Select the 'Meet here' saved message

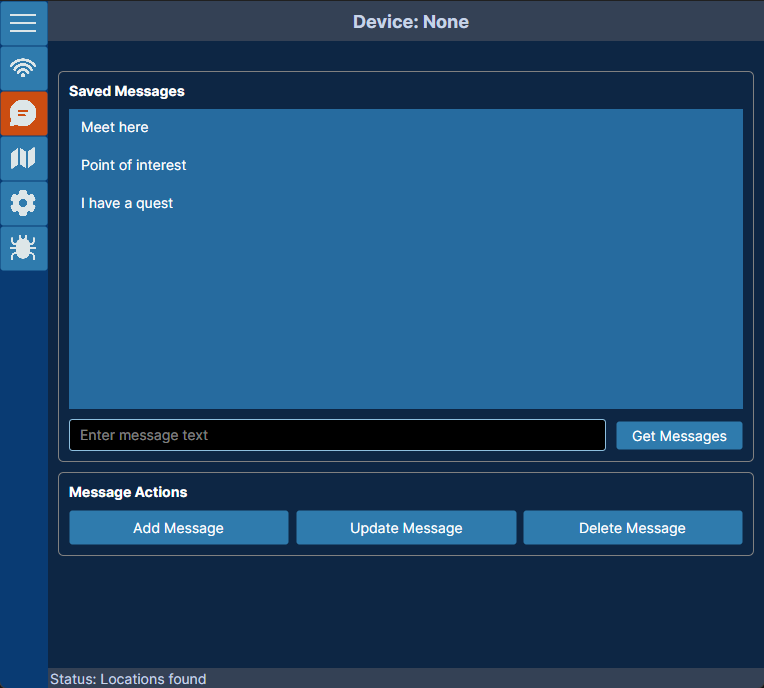point(405,127)
